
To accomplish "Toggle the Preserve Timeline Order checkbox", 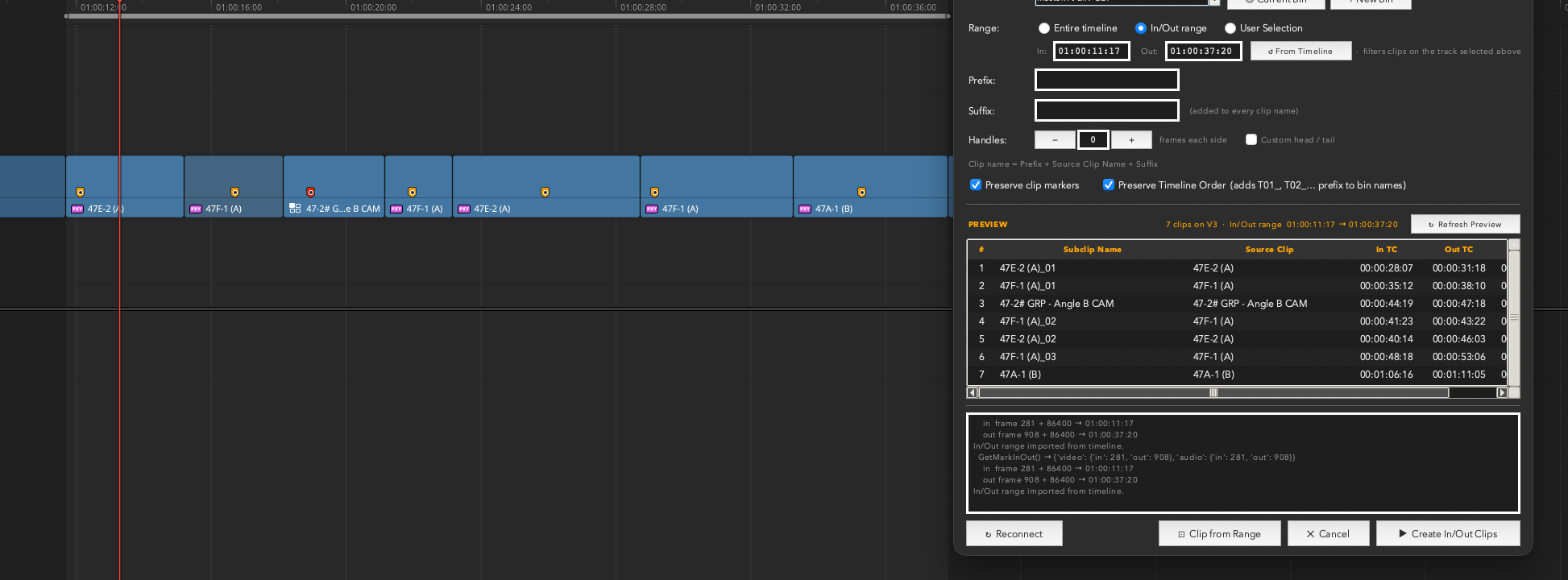I will (x=1109, y=184).
